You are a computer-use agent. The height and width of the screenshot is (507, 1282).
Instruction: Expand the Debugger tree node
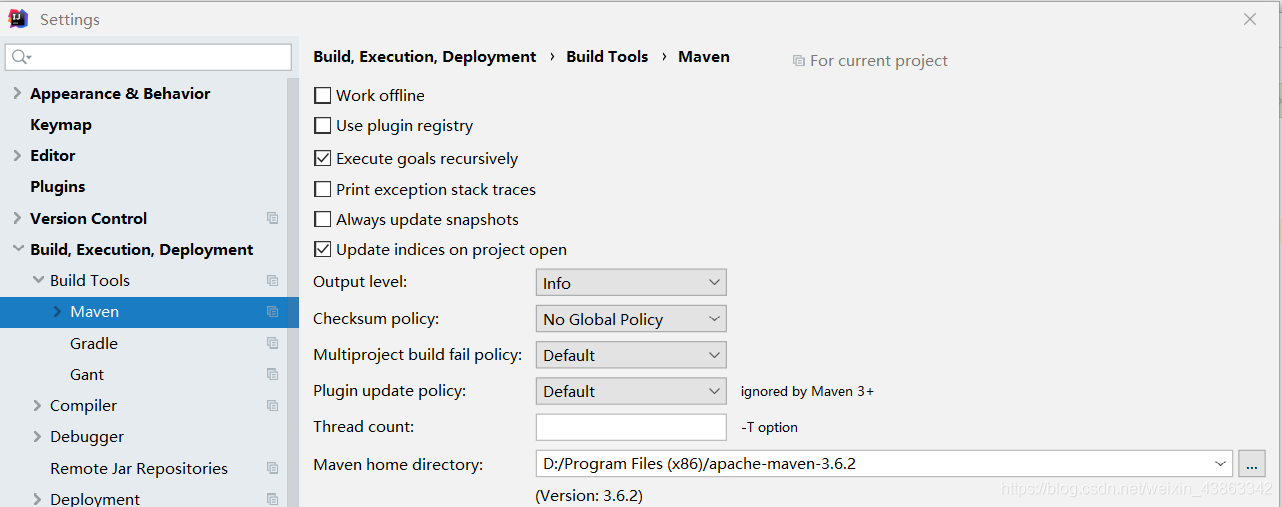point(38,436)
